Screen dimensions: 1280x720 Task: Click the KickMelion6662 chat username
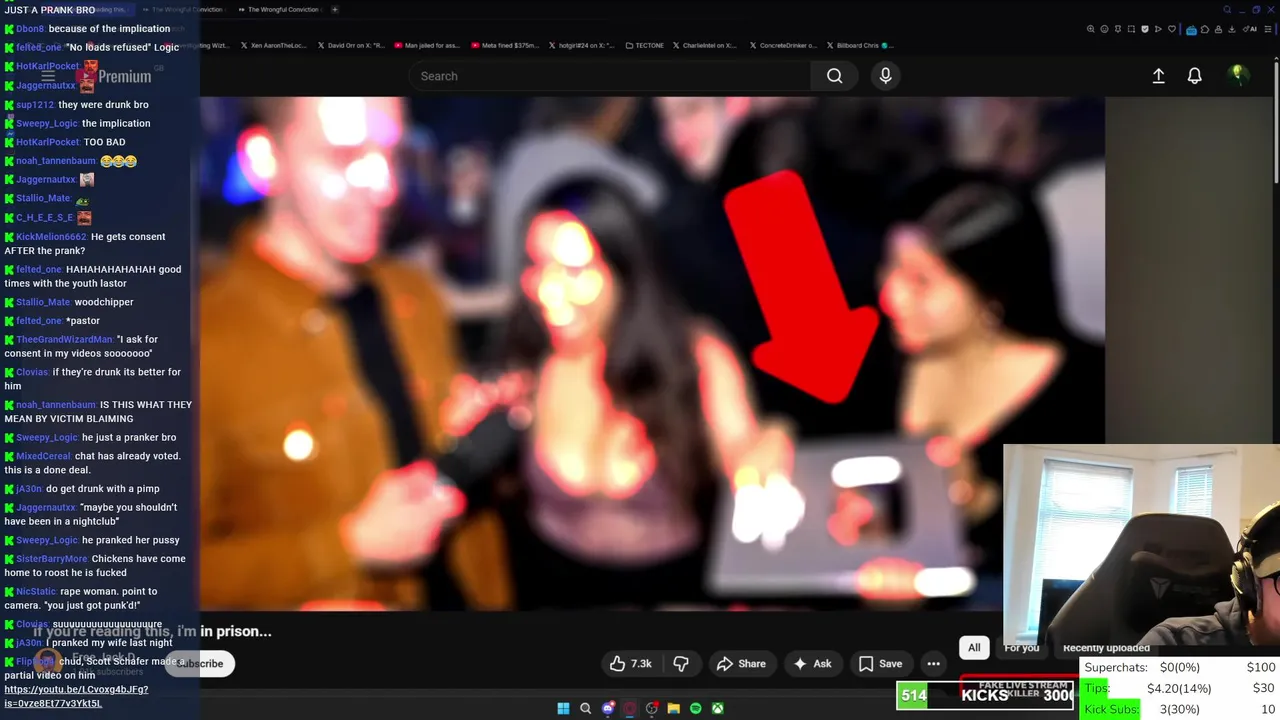pos(51,237)
